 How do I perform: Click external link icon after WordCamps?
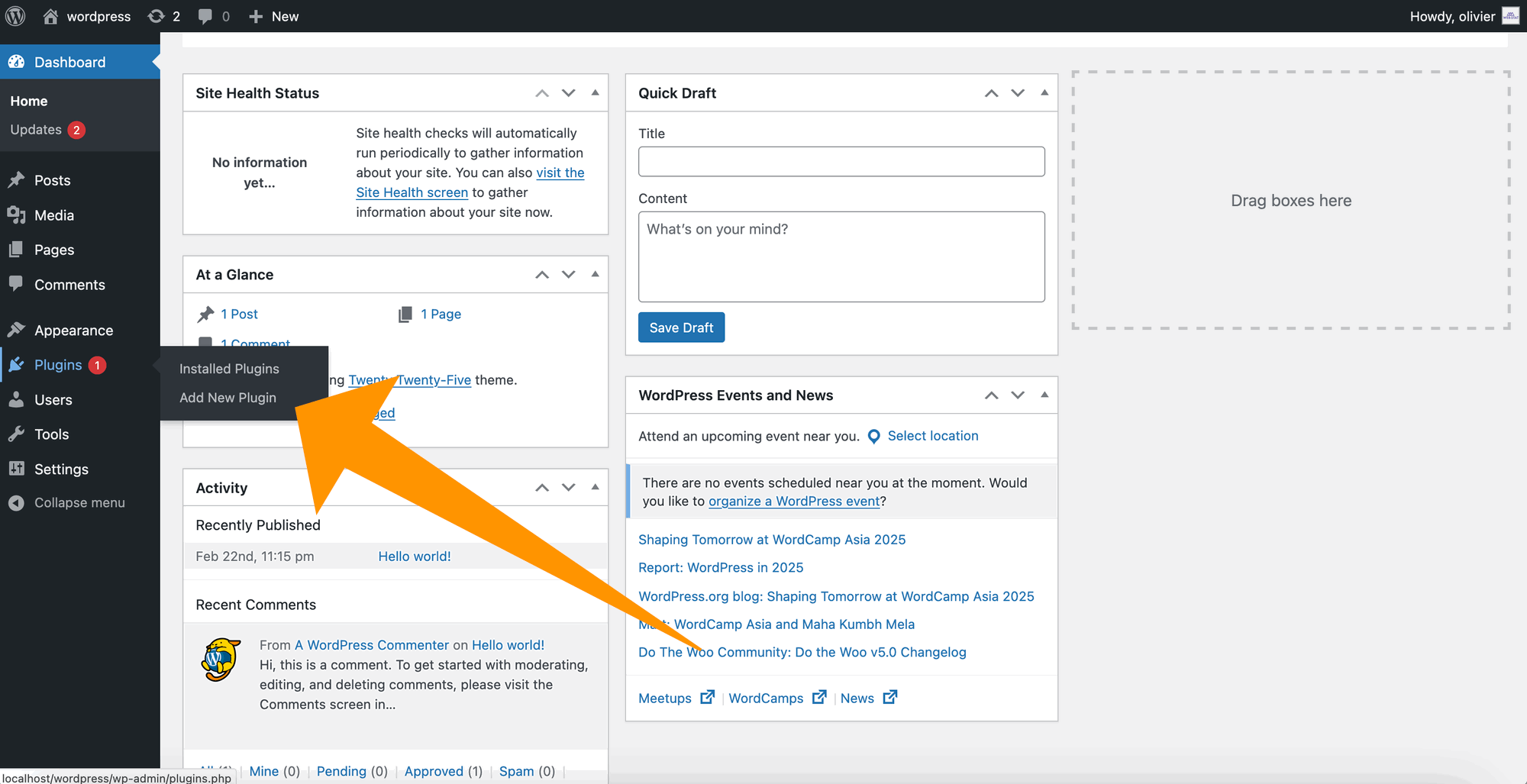pos(819,697)
